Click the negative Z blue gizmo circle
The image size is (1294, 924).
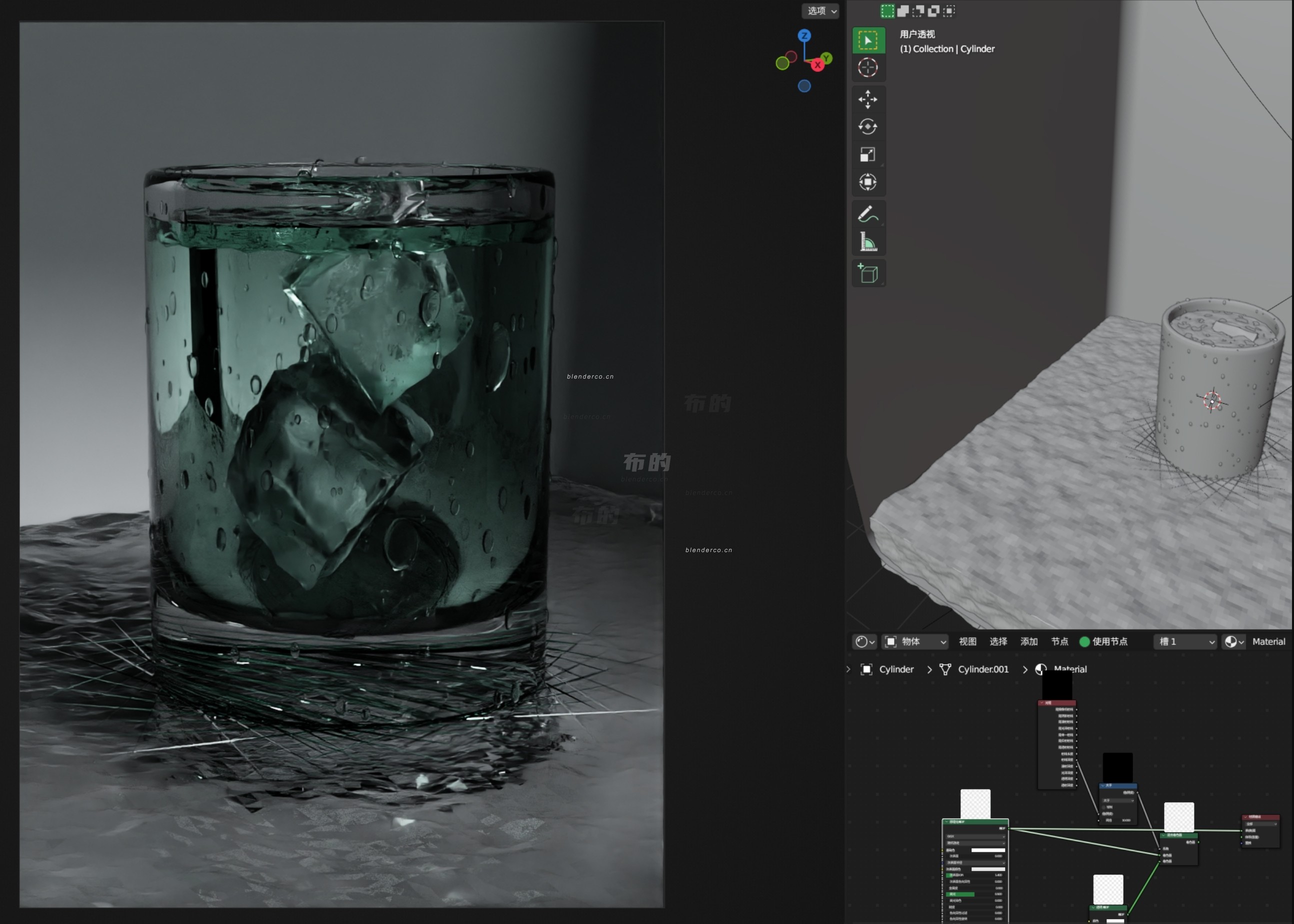pos(804,86)
